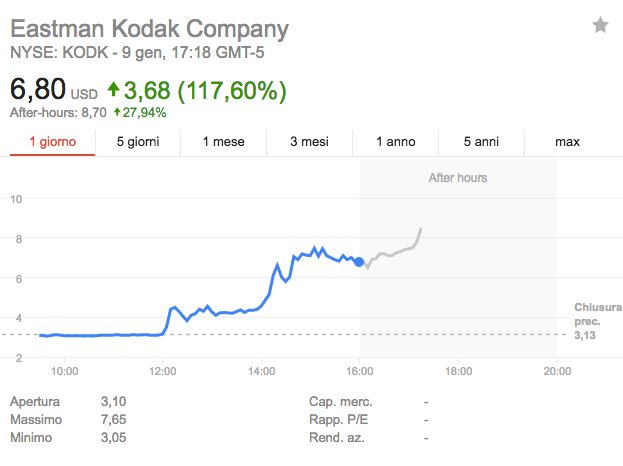Click the blue closing-price dot on chart
Screen dimensions: 623x466
360,262
